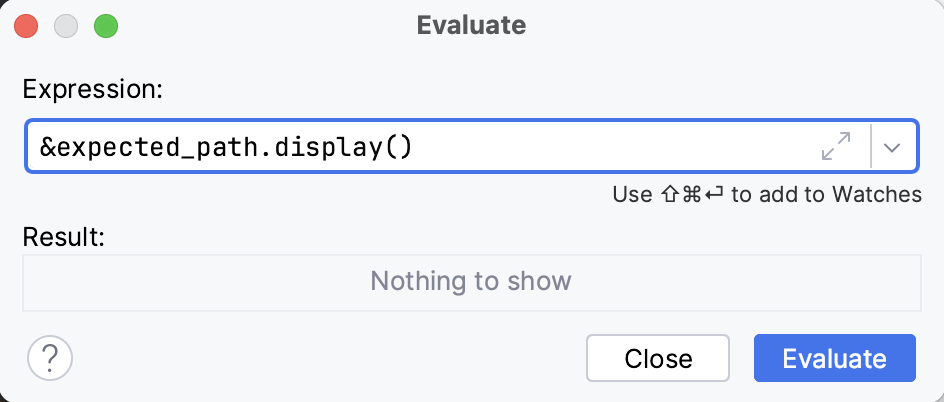The image size is (944, 402).
Task: Expand the expression editor field
Action: 835,147
